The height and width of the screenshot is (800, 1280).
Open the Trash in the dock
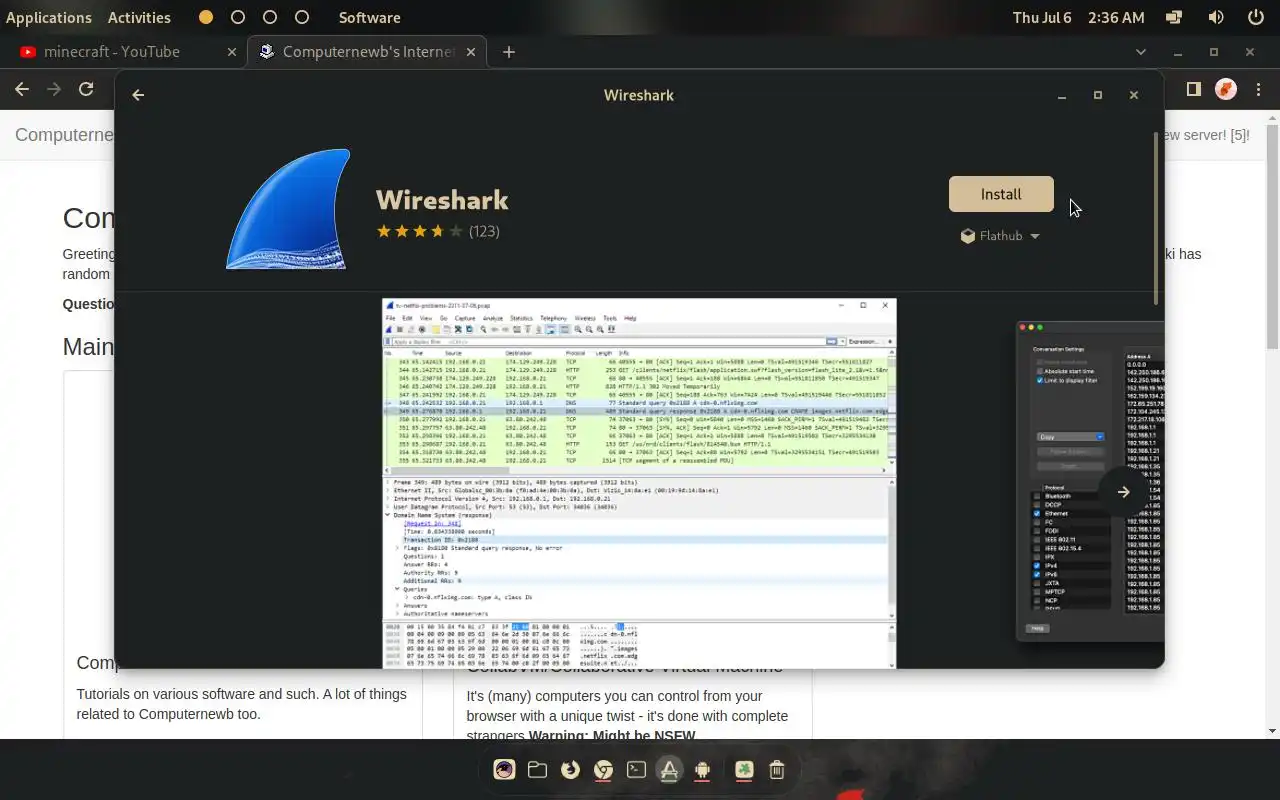777,769
